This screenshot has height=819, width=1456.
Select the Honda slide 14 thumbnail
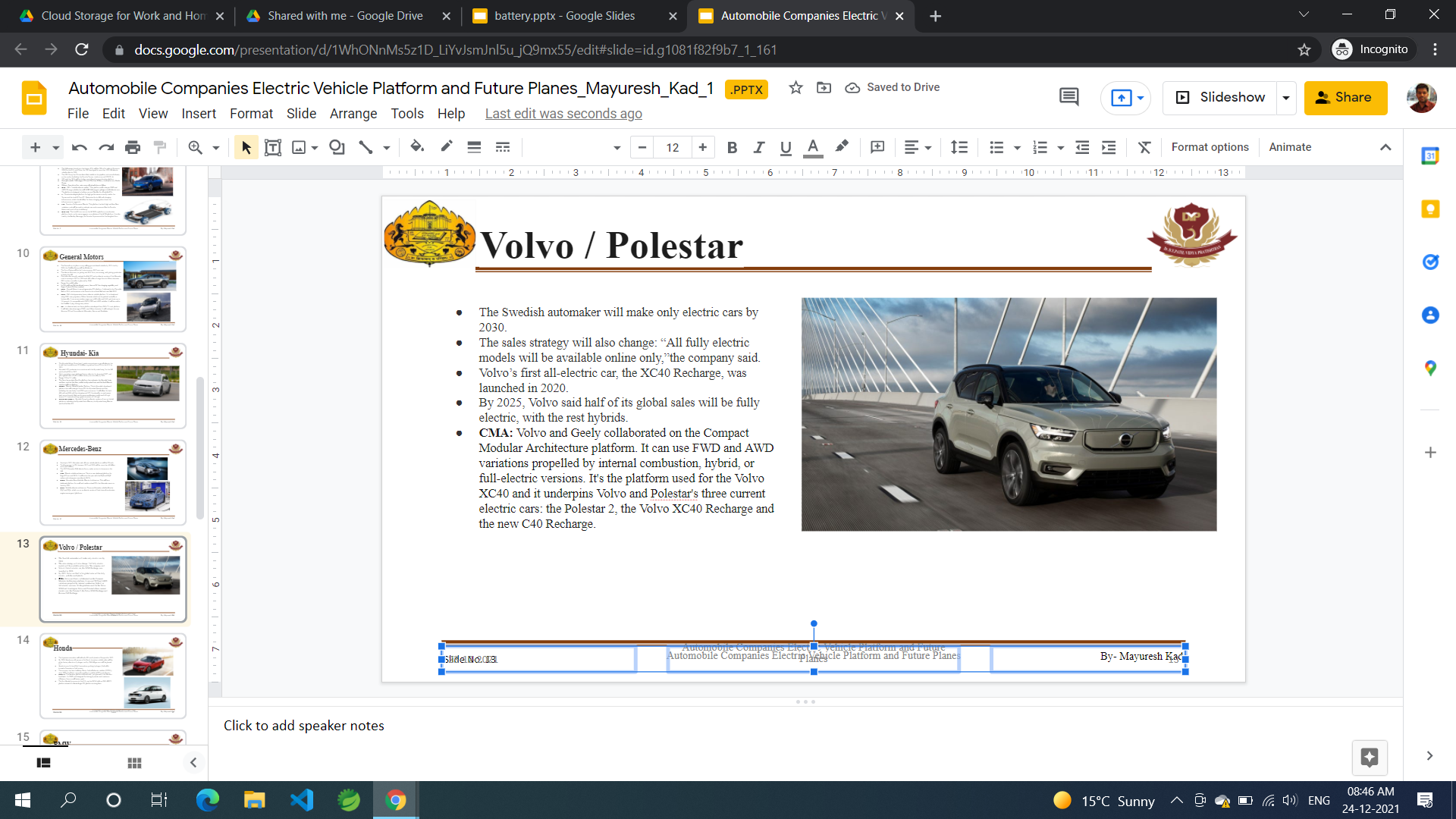[113, 676]
